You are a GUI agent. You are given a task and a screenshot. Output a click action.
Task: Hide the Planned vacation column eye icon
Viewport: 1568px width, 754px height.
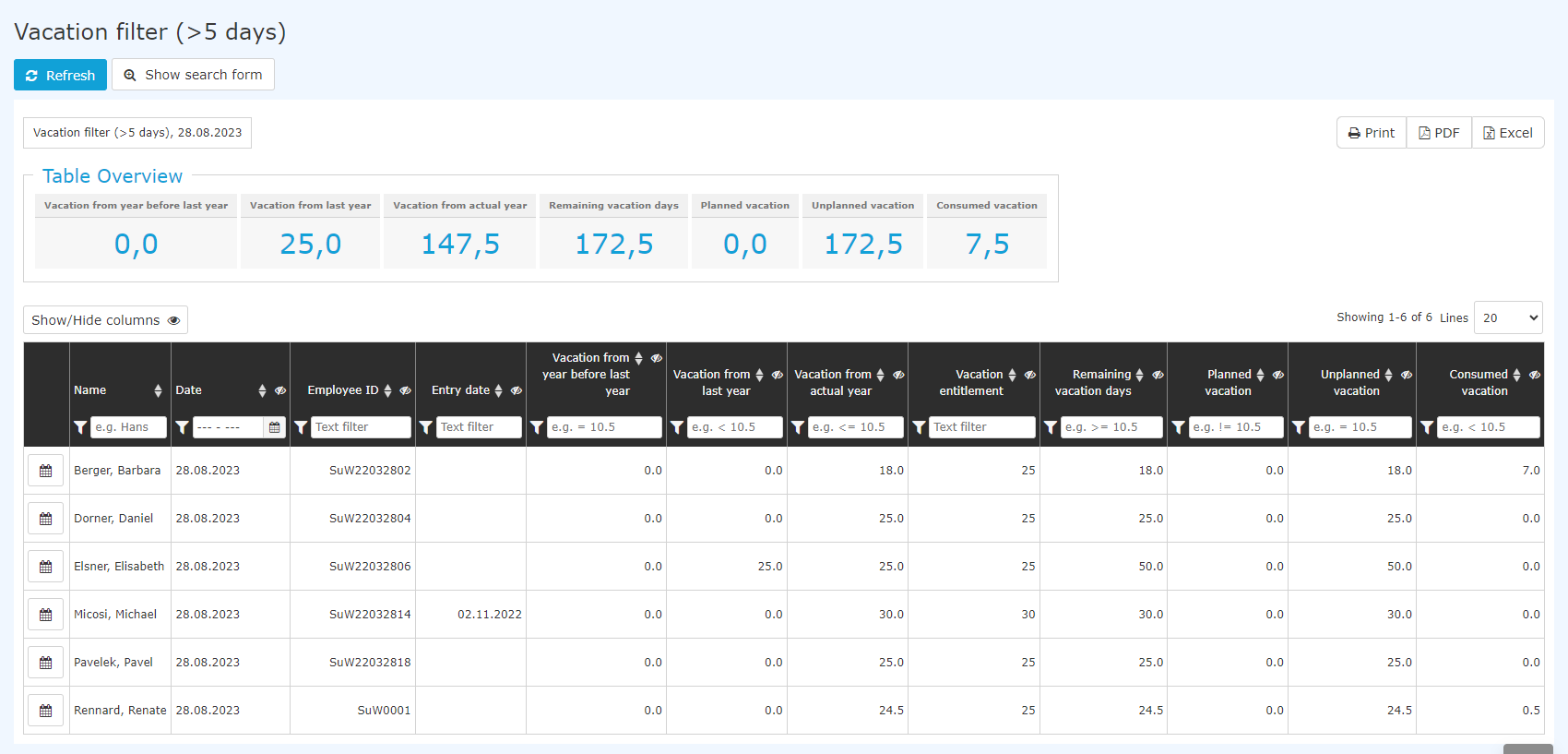1278,375
